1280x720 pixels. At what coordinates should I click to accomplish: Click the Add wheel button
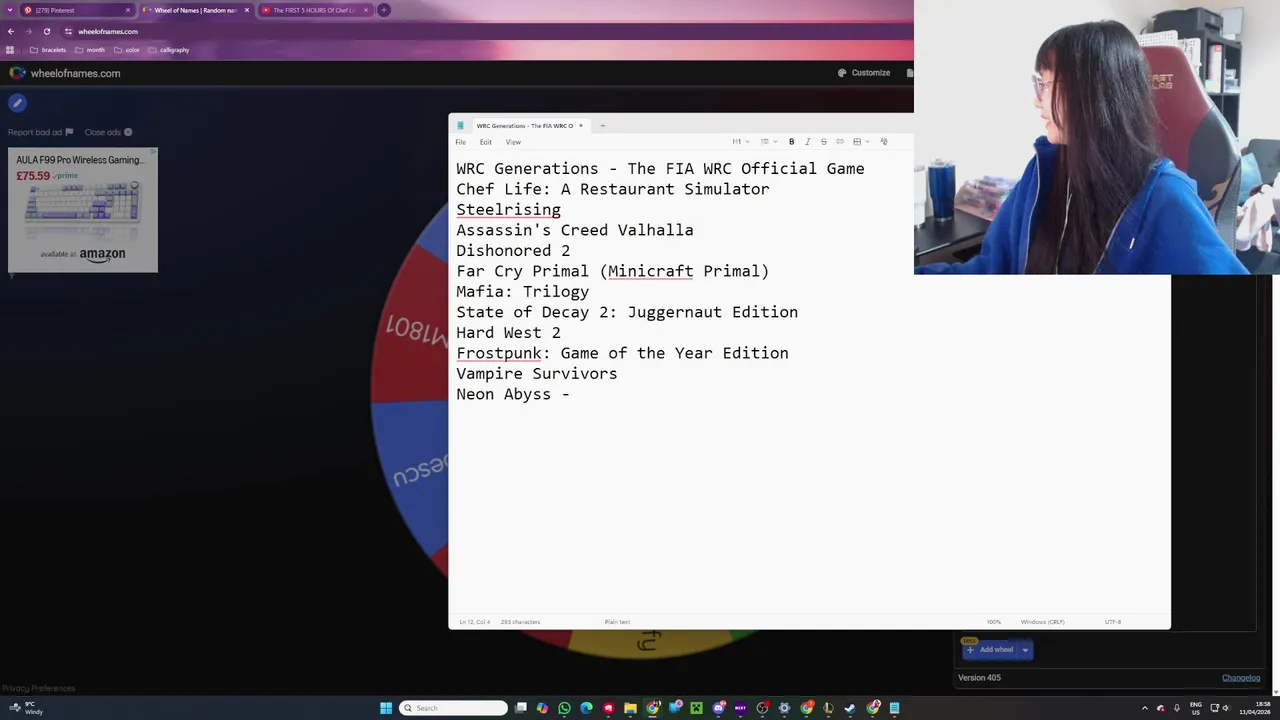(990, 650)
